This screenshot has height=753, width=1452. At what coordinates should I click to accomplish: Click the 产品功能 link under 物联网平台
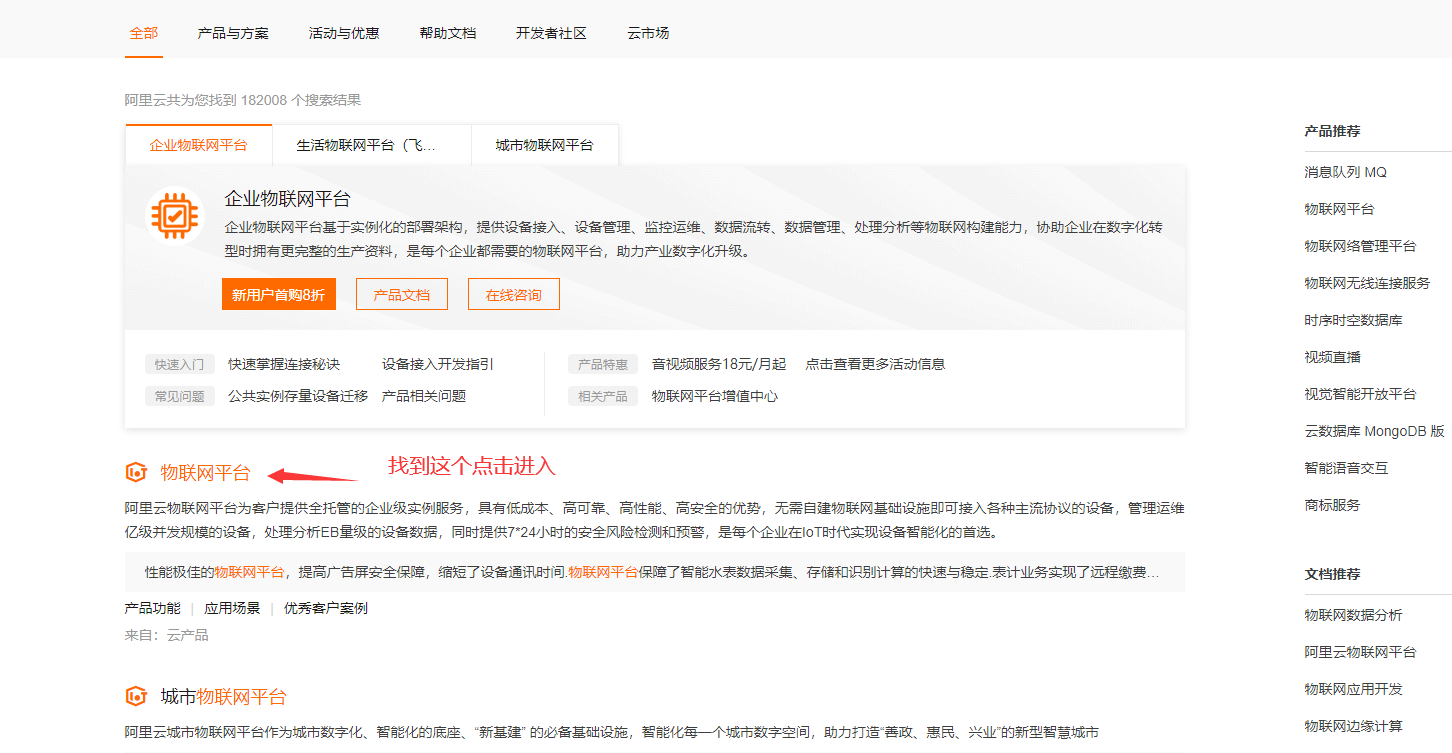point(153,608)
